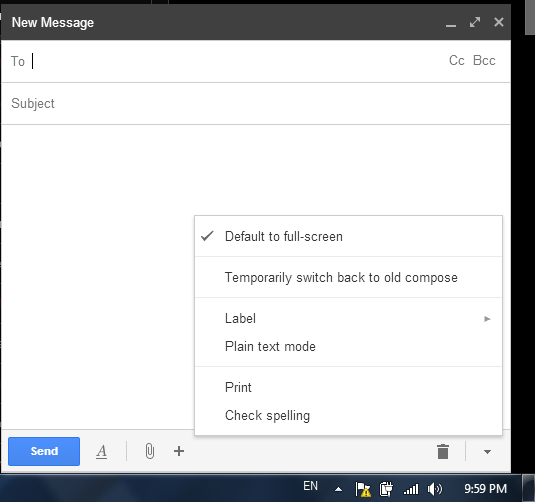The width and height of the screenshot is (535, 502).
Task: Click into the Subject field
Action: tap(256, 103)
